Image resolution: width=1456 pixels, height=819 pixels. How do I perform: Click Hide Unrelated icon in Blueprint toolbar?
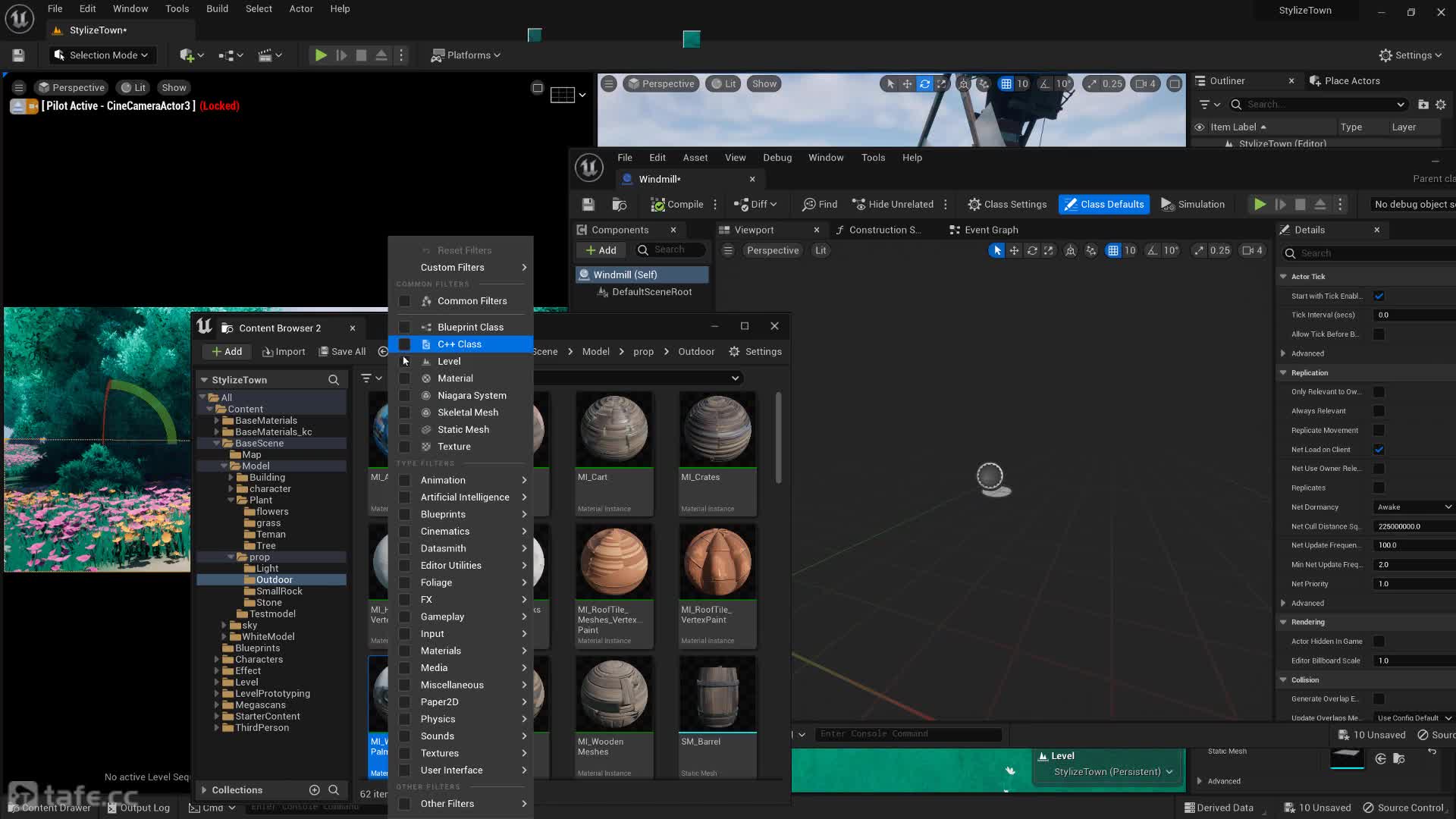(x=859, y=205)
